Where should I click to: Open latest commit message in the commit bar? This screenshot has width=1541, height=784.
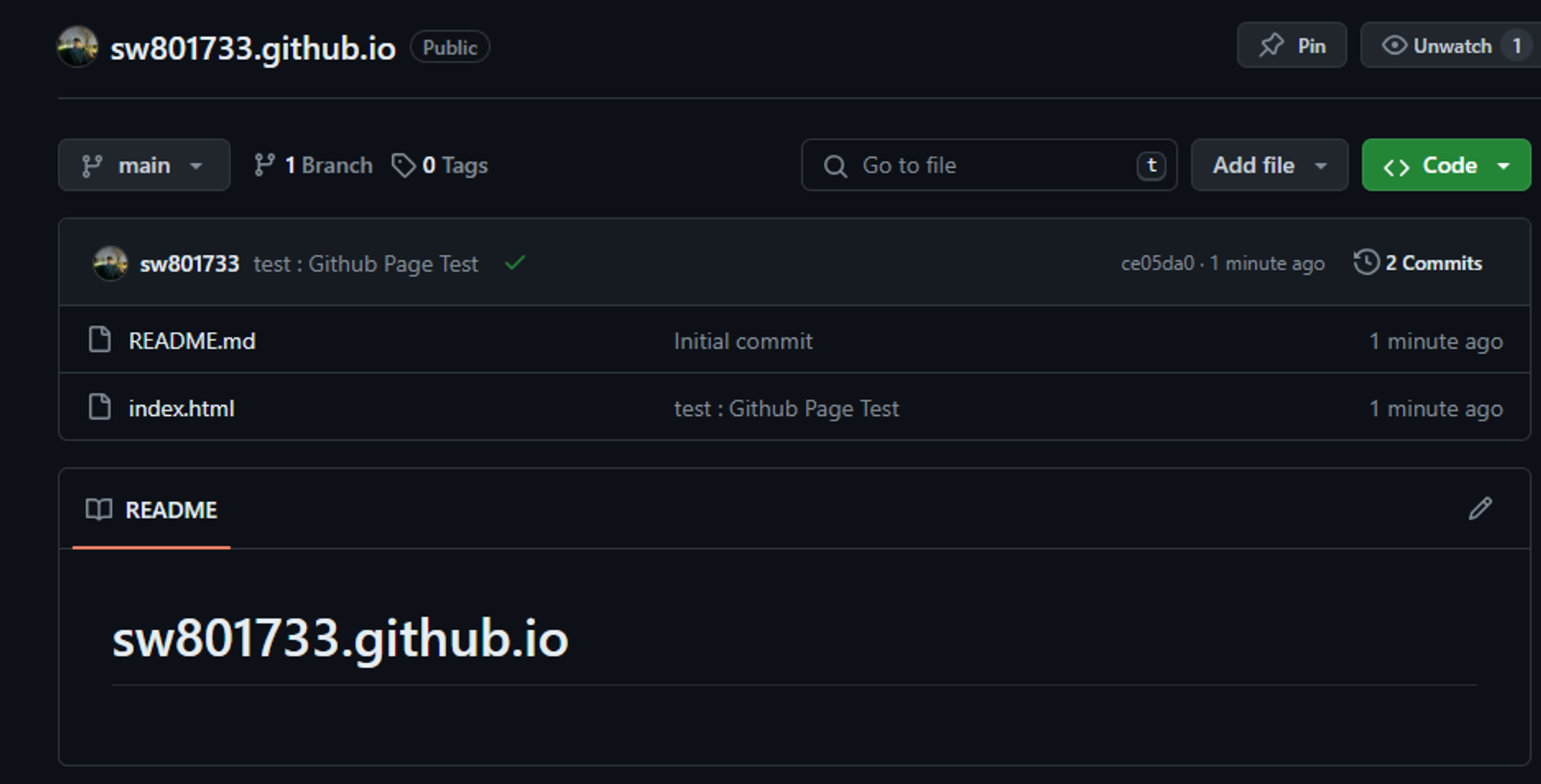coord(366,263)
